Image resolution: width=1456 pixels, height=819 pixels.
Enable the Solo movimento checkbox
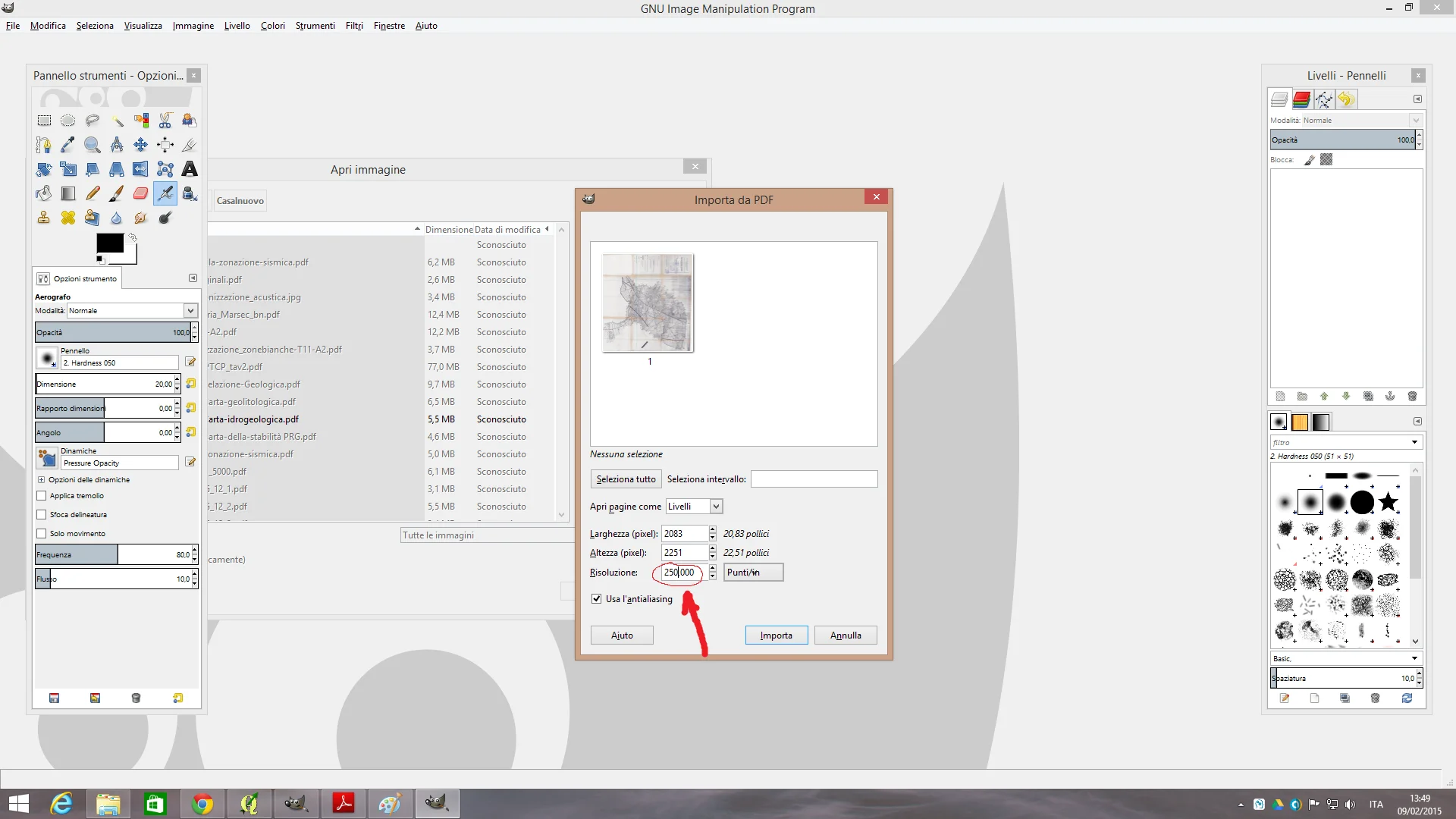[x=42, y=533]
